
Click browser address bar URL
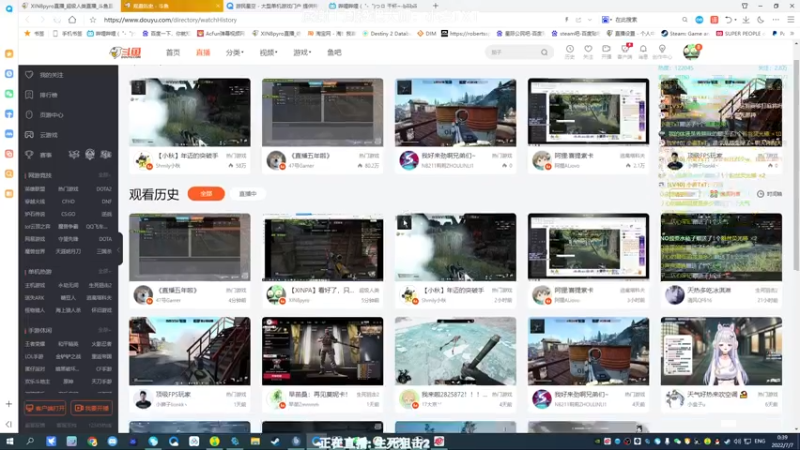pos(170,20)
